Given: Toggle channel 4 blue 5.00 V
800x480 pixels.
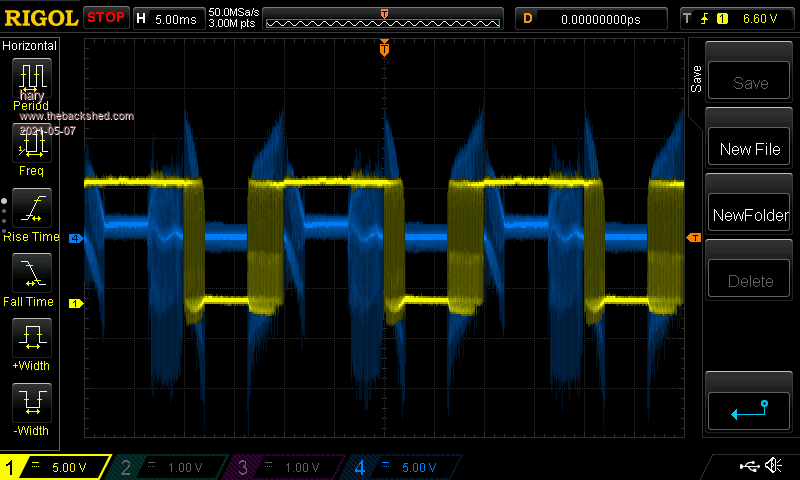Looking at the screenshot, I should pyautogui.click(x=400, y=467).
